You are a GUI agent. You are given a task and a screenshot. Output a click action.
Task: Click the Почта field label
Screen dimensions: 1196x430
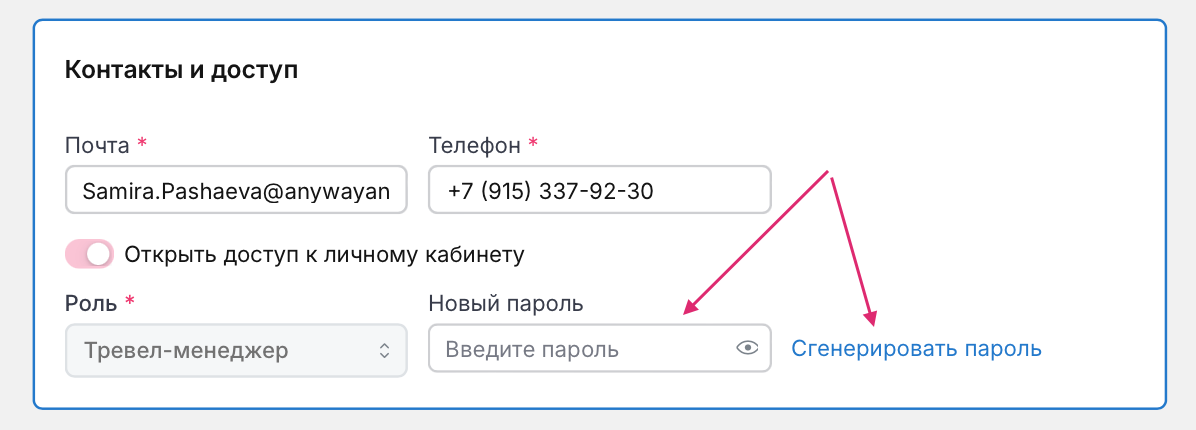pyautogui.click(x=97, y=146)
